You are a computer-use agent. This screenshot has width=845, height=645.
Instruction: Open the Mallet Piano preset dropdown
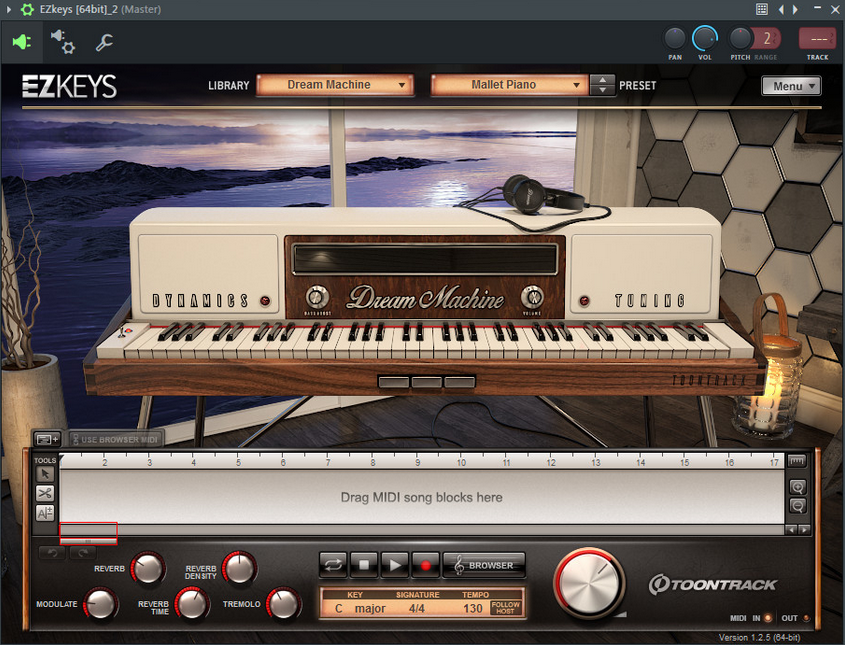coord(509,85)
